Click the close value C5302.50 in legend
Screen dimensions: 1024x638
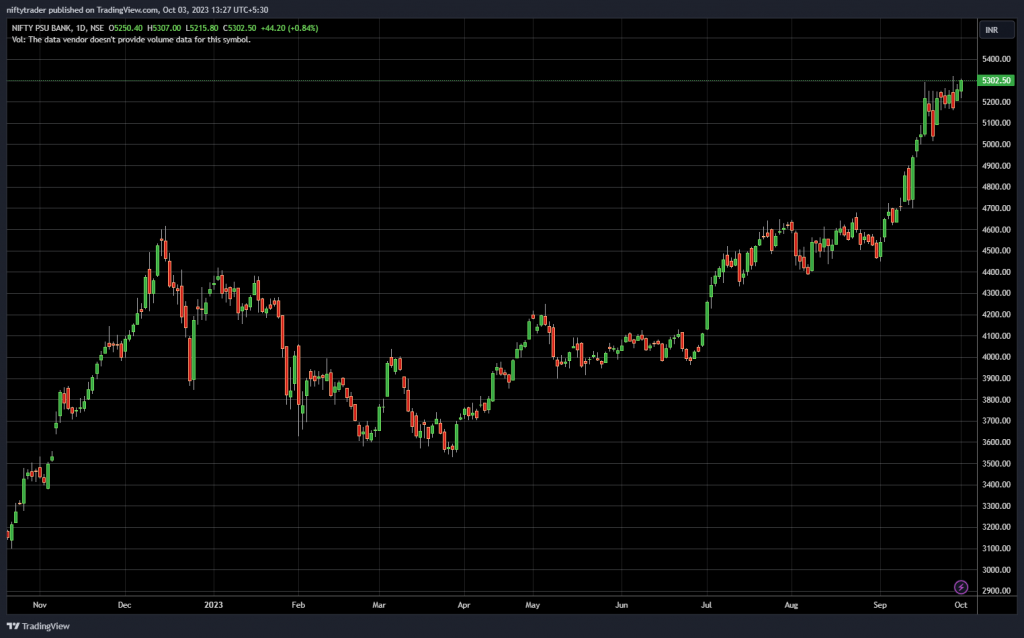click(x=240, y=28)
